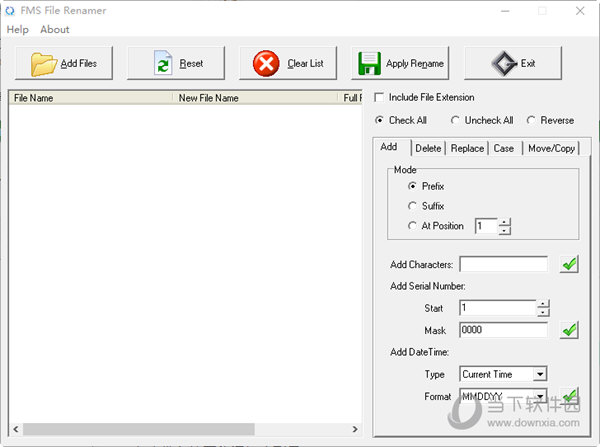600x447 pixels.
Task: Open the About menu
Action: click(55, 29)
